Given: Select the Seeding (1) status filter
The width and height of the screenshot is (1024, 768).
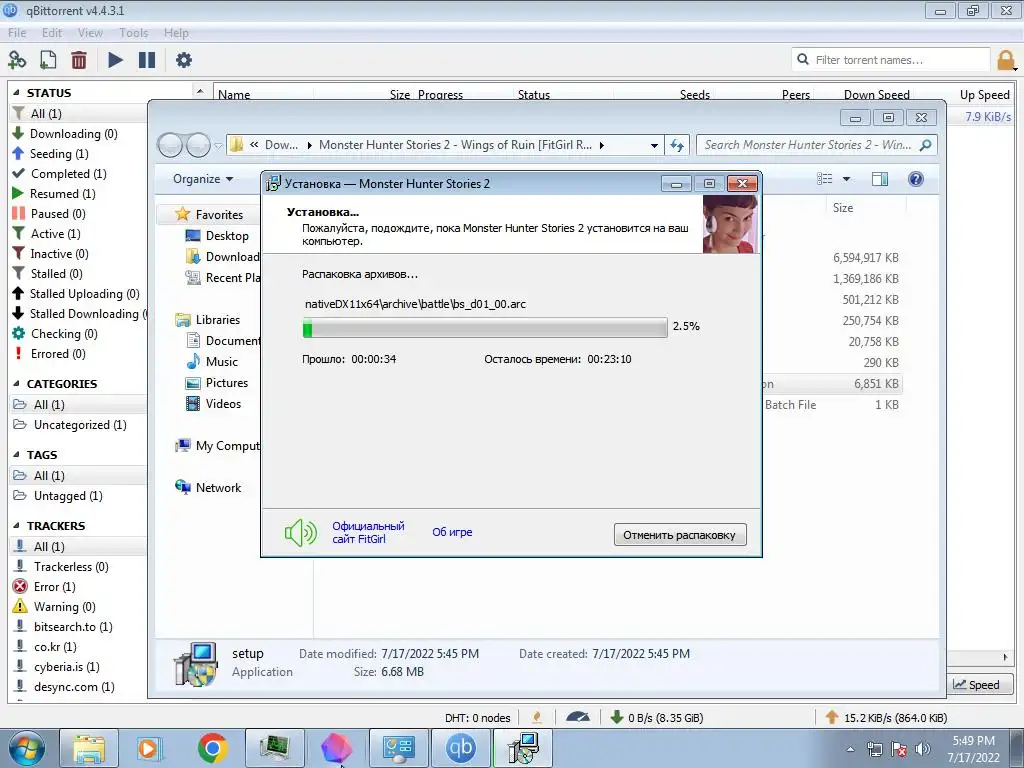Looking at the screenshot, I should click(x=59, y=153).
